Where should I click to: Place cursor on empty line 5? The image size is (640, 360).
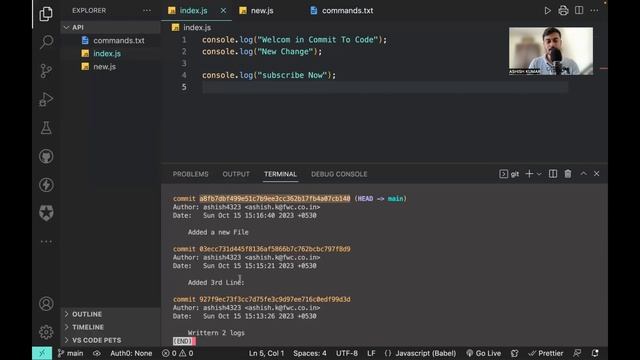pos(384,87)
